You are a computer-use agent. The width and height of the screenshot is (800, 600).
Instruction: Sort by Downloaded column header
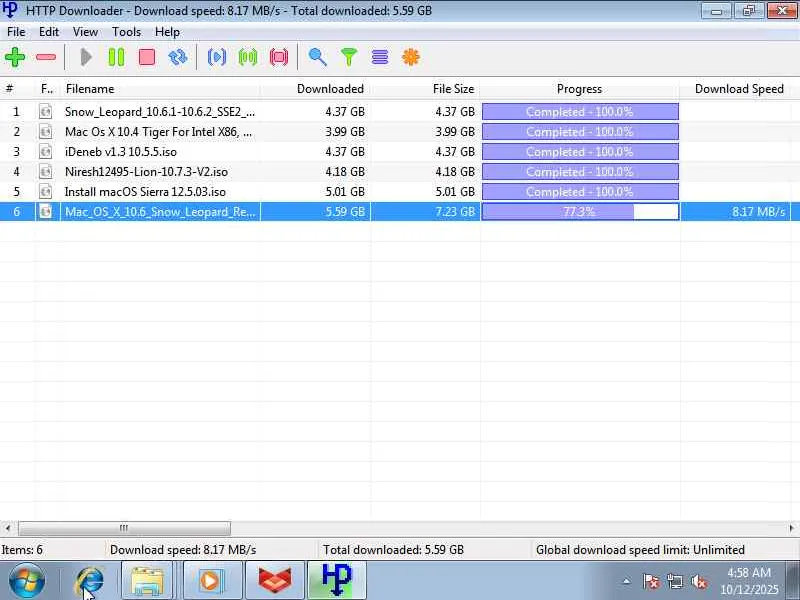pos(315,89)
